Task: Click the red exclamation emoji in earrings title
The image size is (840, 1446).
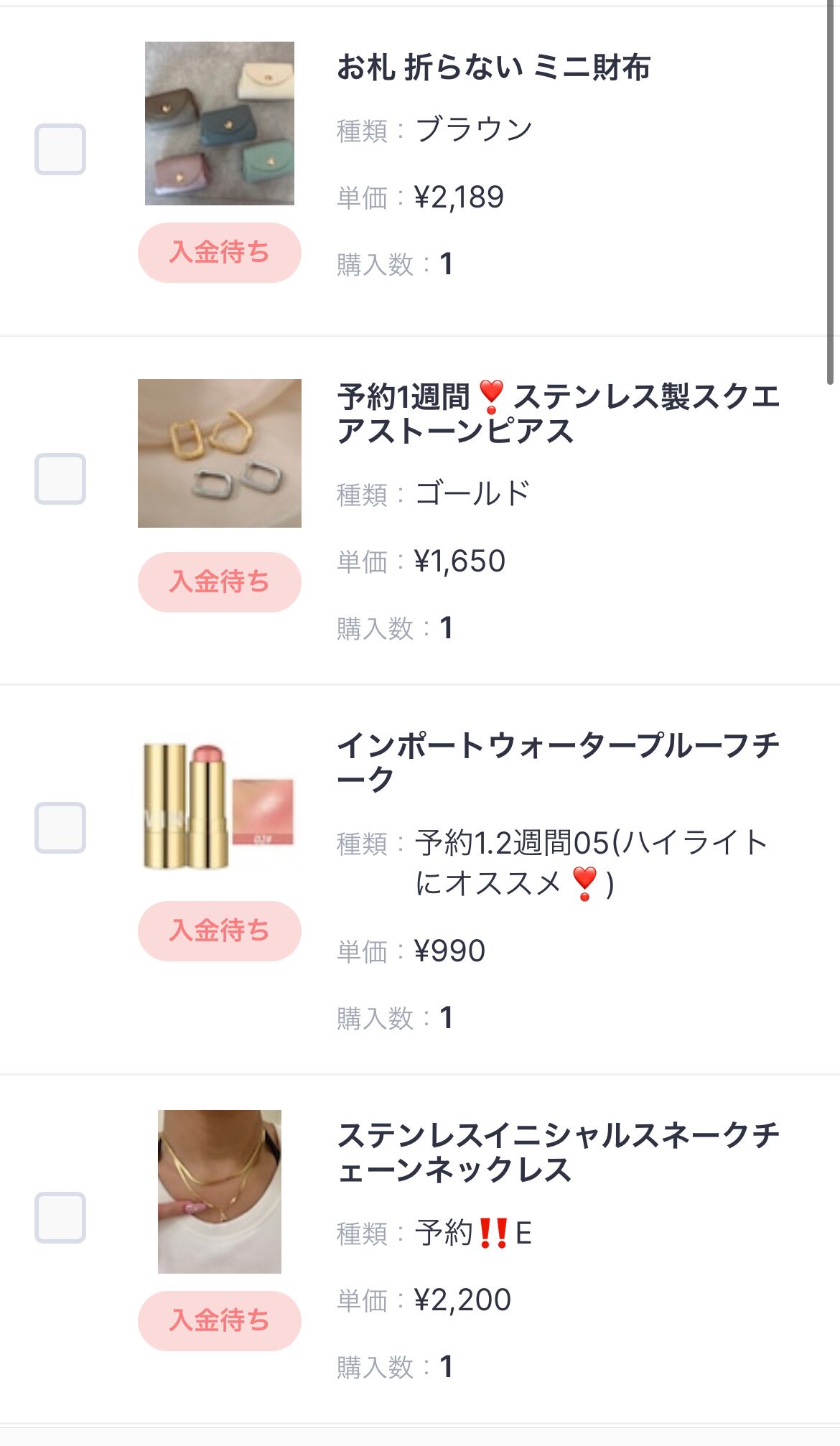Action: click(492, 397)
